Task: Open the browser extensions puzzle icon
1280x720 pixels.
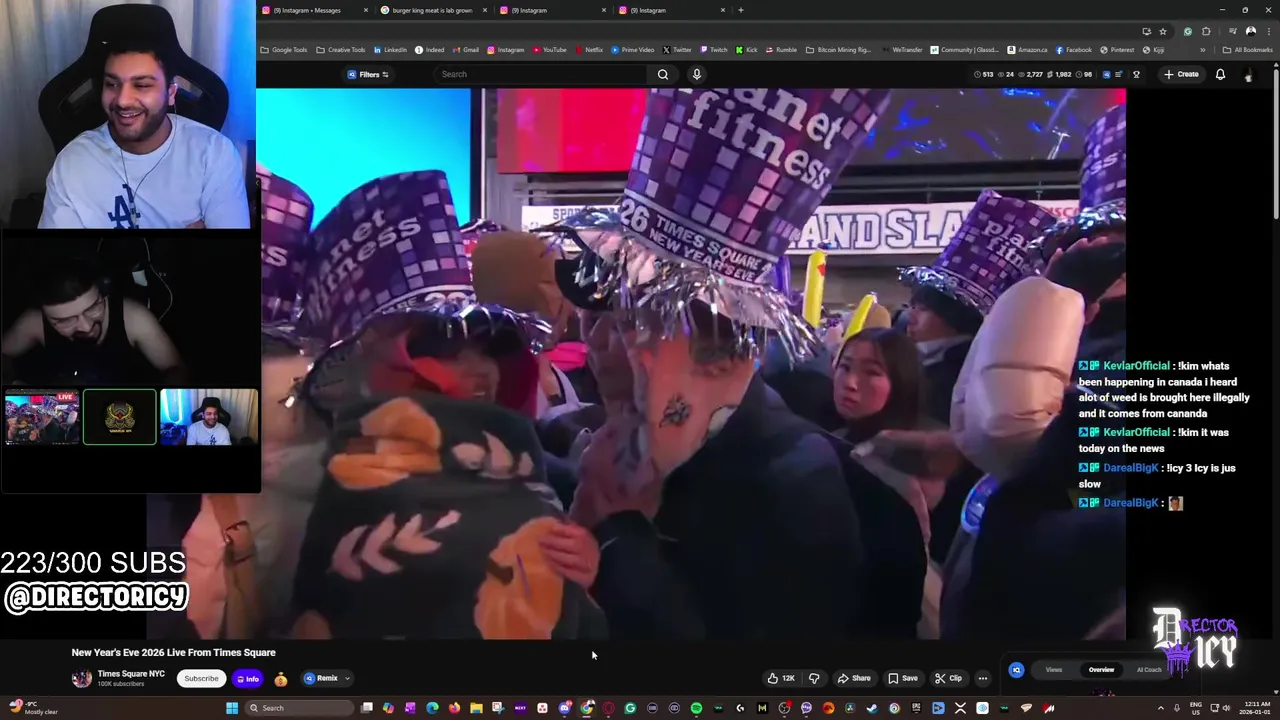Action: pyautogui.click(x=1206, y=31)
